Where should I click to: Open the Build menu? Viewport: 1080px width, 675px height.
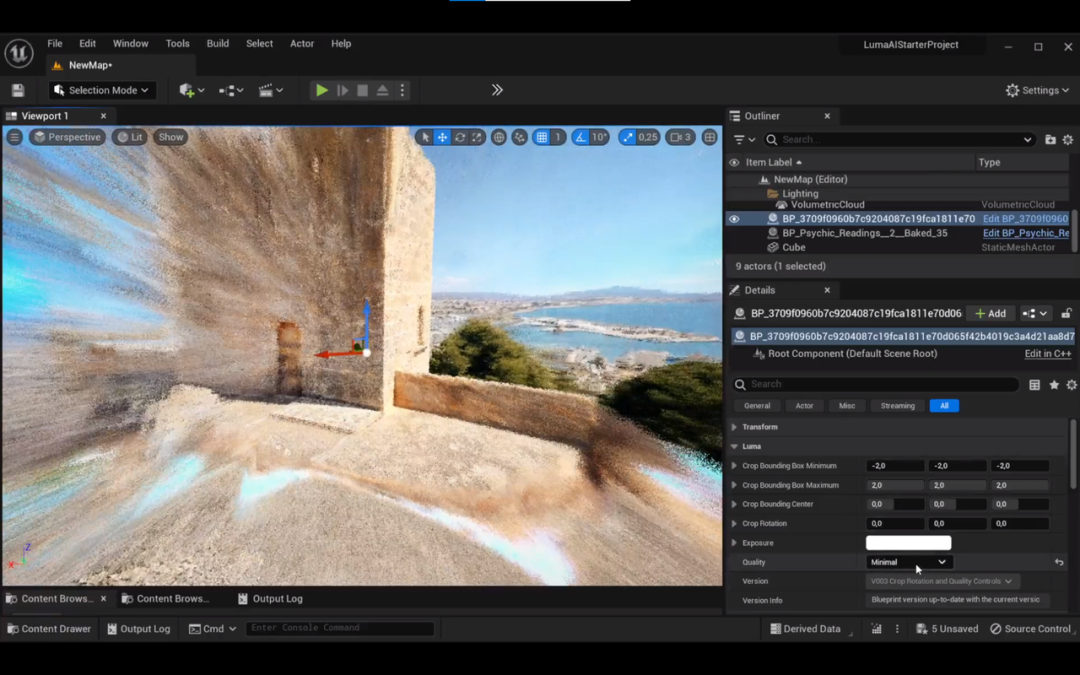[x=217, y=44]
